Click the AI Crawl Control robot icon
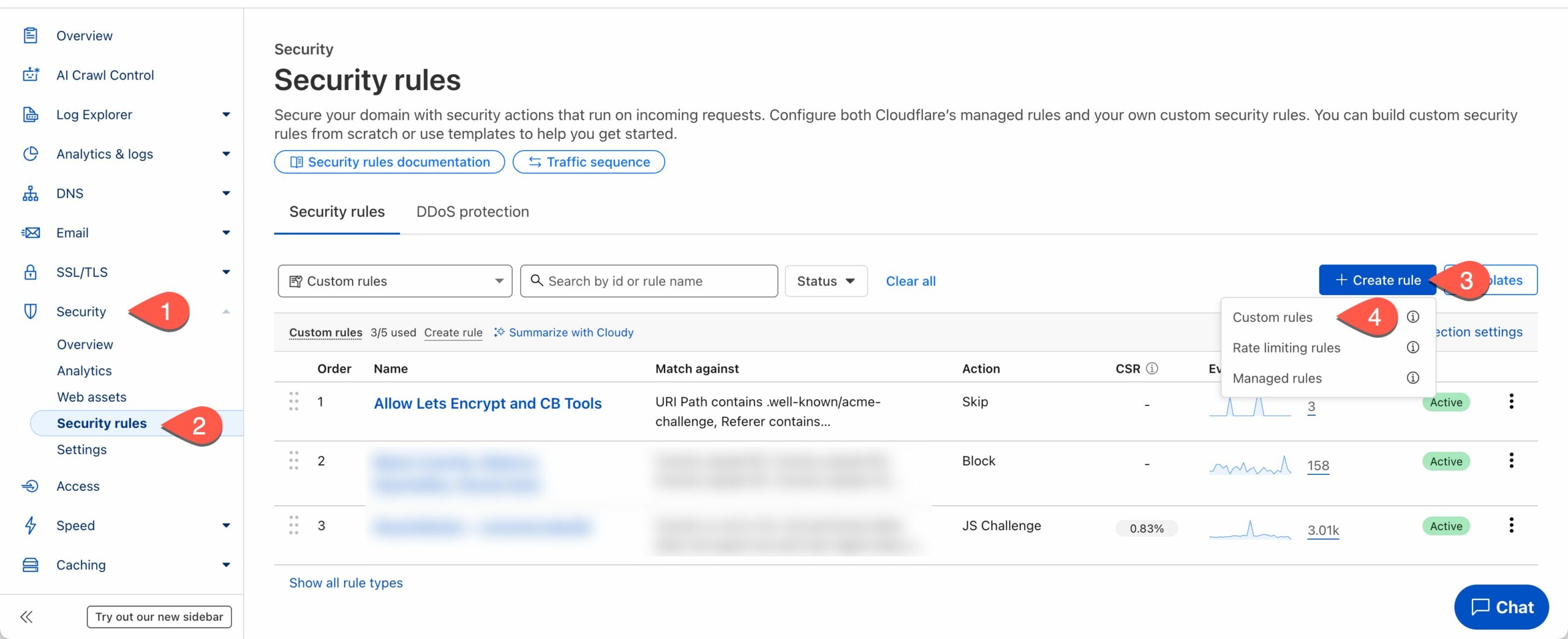This screenshot has height=639, width=1568. [31, 75]
